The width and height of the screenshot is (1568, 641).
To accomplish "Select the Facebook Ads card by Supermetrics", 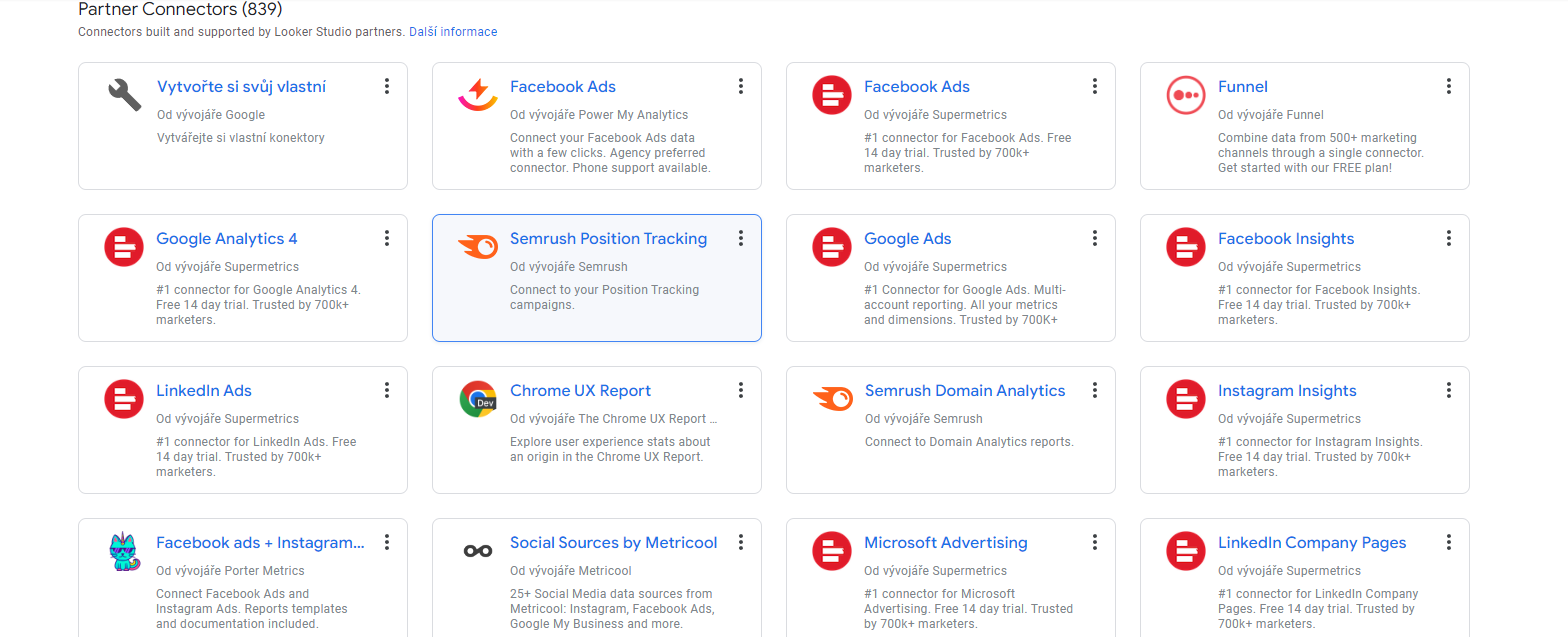I will [916, 87].
